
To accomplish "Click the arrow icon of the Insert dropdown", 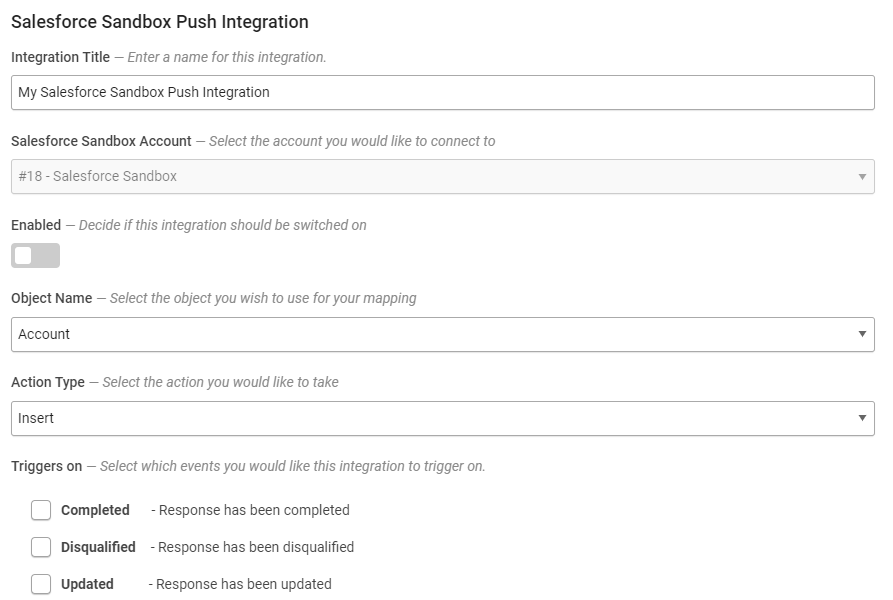I will pos(862,418).
